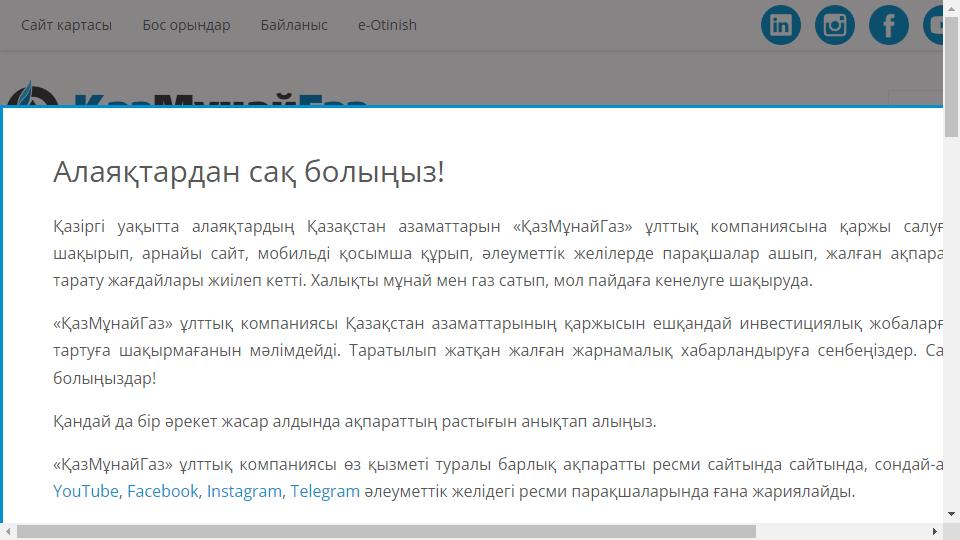960x540 pixels.
Task: Open the Instagram social icon
Action: pos(834,25)
